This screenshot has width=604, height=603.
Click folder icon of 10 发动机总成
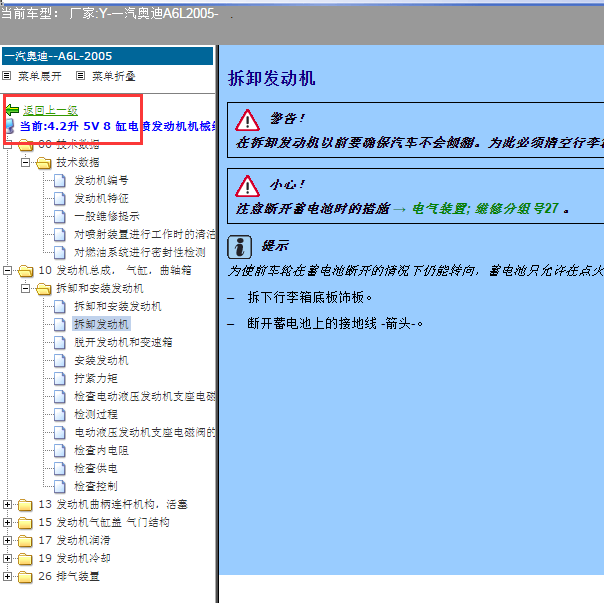[x=25, y=270]
